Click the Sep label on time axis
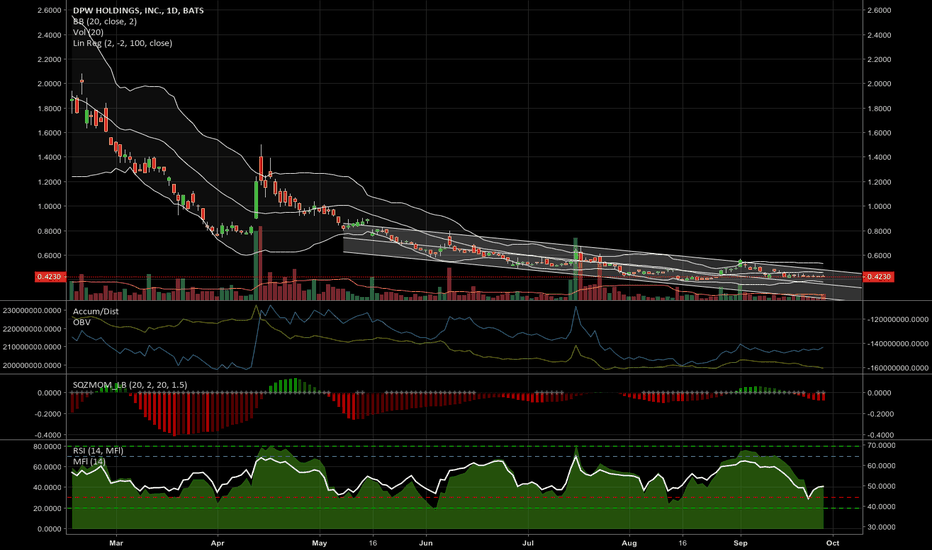 [740, 543]
